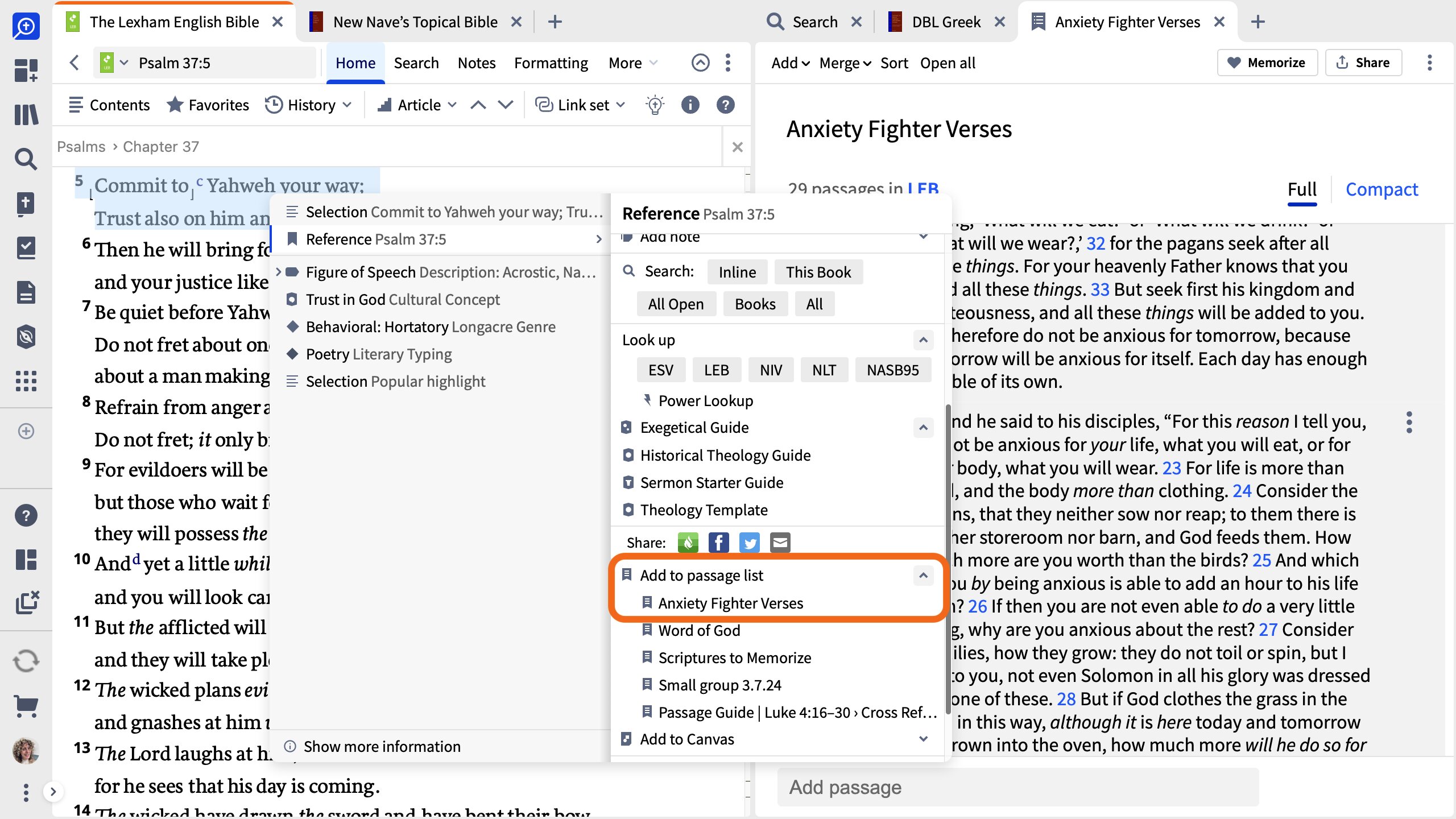Open the Library books sidebar icon
The width and height of the screenshot is (1456, 819).
click(x=26, y=114)
